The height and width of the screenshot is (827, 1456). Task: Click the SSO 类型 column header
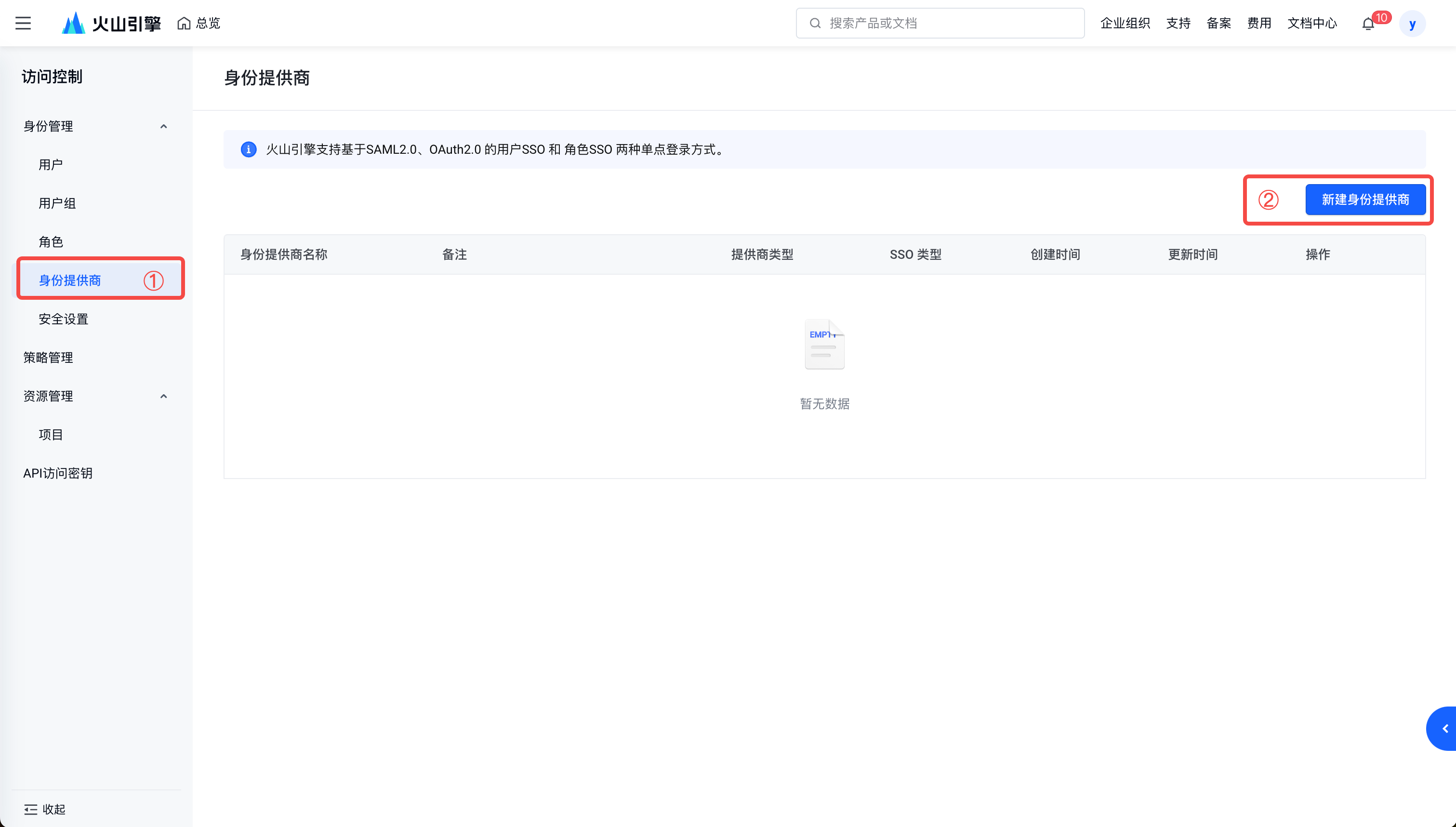[x=915, y=254]
